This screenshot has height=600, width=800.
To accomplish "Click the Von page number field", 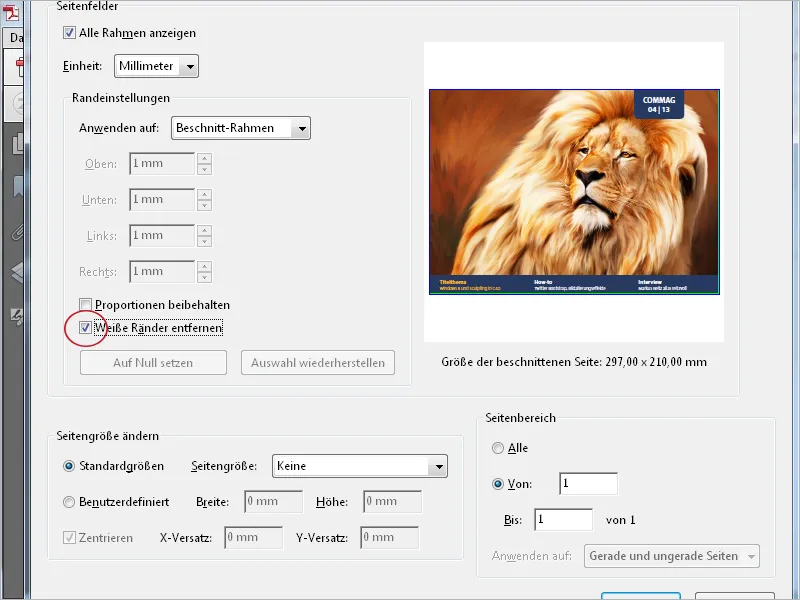I will (588, 484).
